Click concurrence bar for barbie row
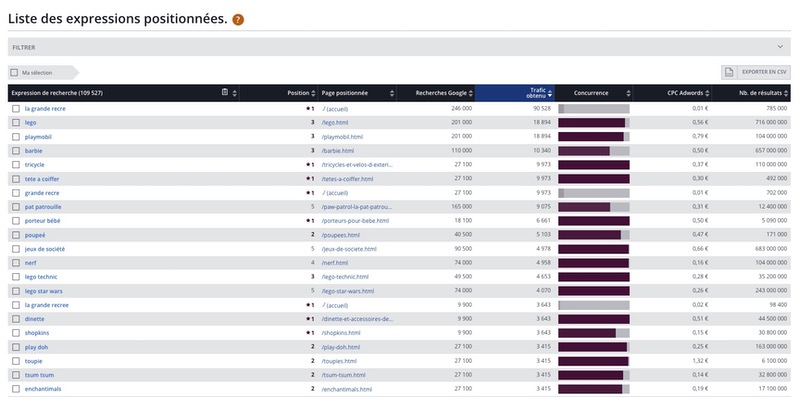800x397 pixels. 594,151
